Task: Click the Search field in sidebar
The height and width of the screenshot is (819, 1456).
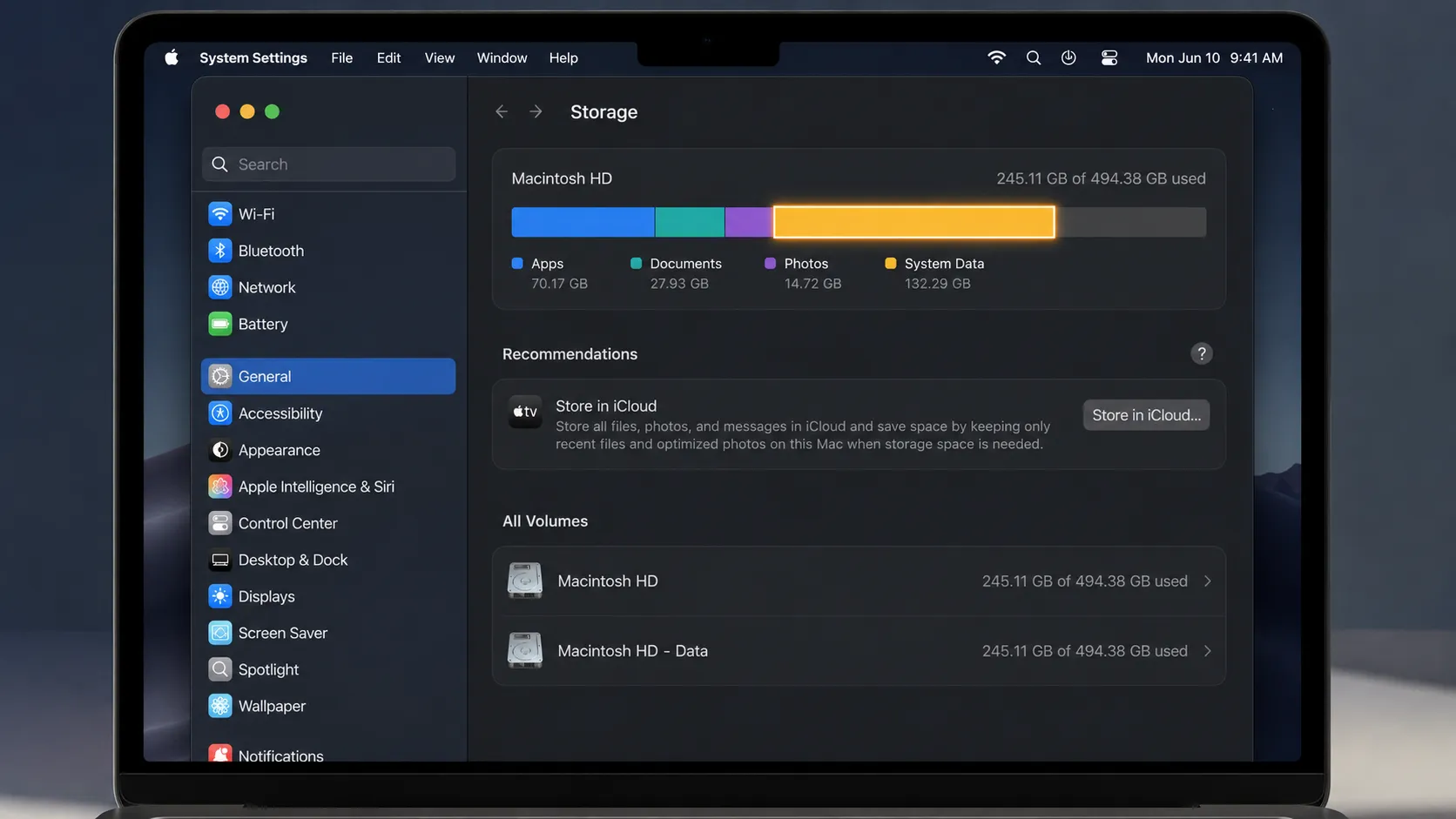Action: pos(328,164)
